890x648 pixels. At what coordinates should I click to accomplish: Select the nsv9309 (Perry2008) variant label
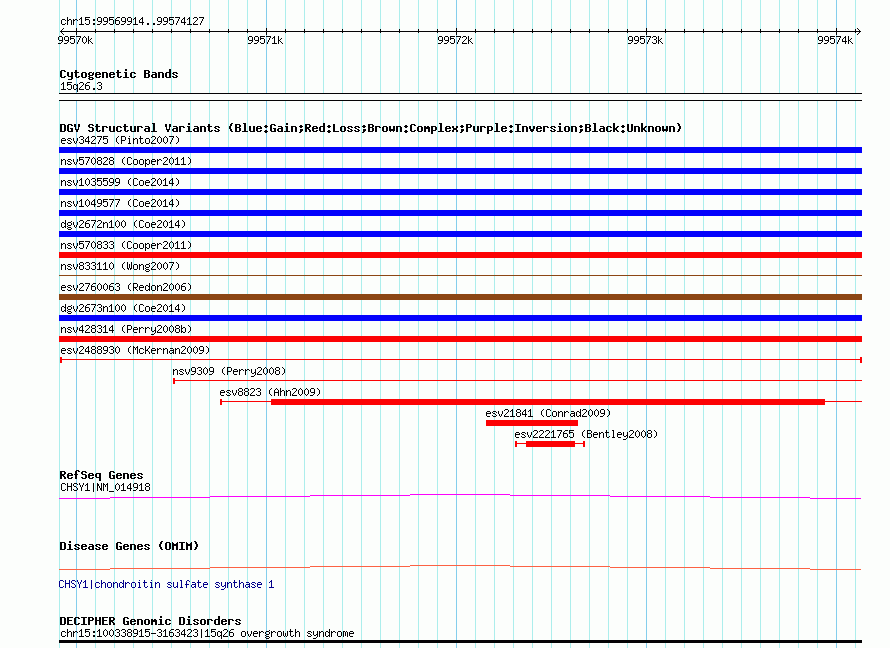click(x=228, y=371)
